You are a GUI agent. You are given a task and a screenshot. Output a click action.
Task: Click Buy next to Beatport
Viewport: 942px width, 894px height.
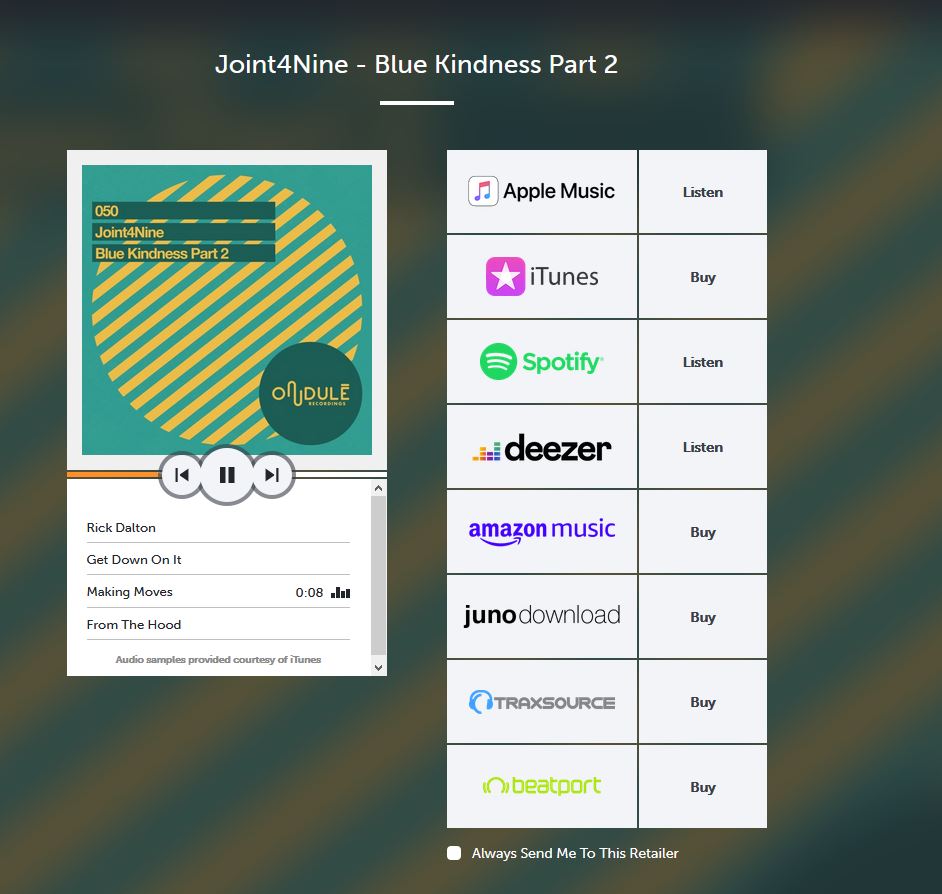pos(702,787)
